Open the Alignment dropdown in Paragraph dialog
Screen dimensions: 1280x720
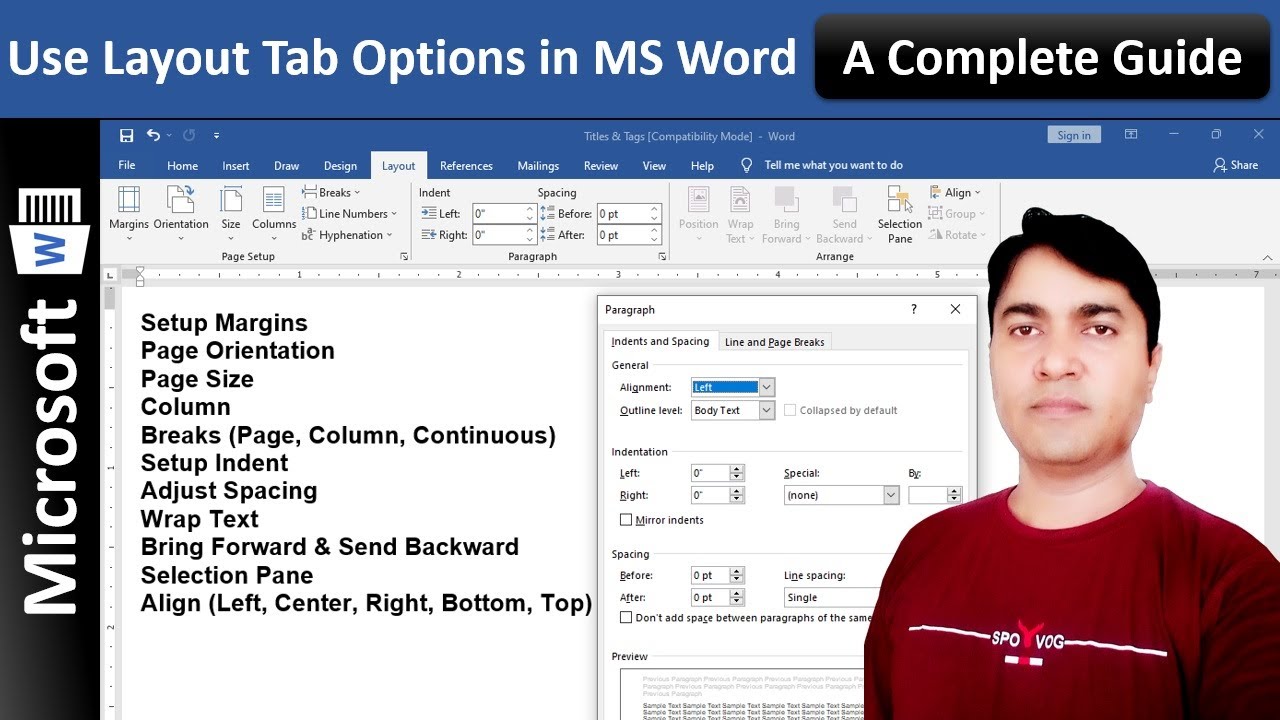click(767, 387)
